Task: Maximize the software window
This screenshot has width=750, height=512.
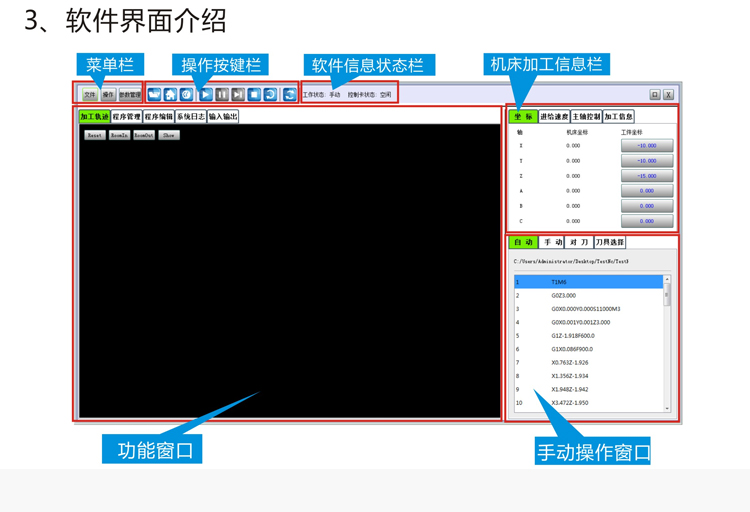Action: point(655,94)
